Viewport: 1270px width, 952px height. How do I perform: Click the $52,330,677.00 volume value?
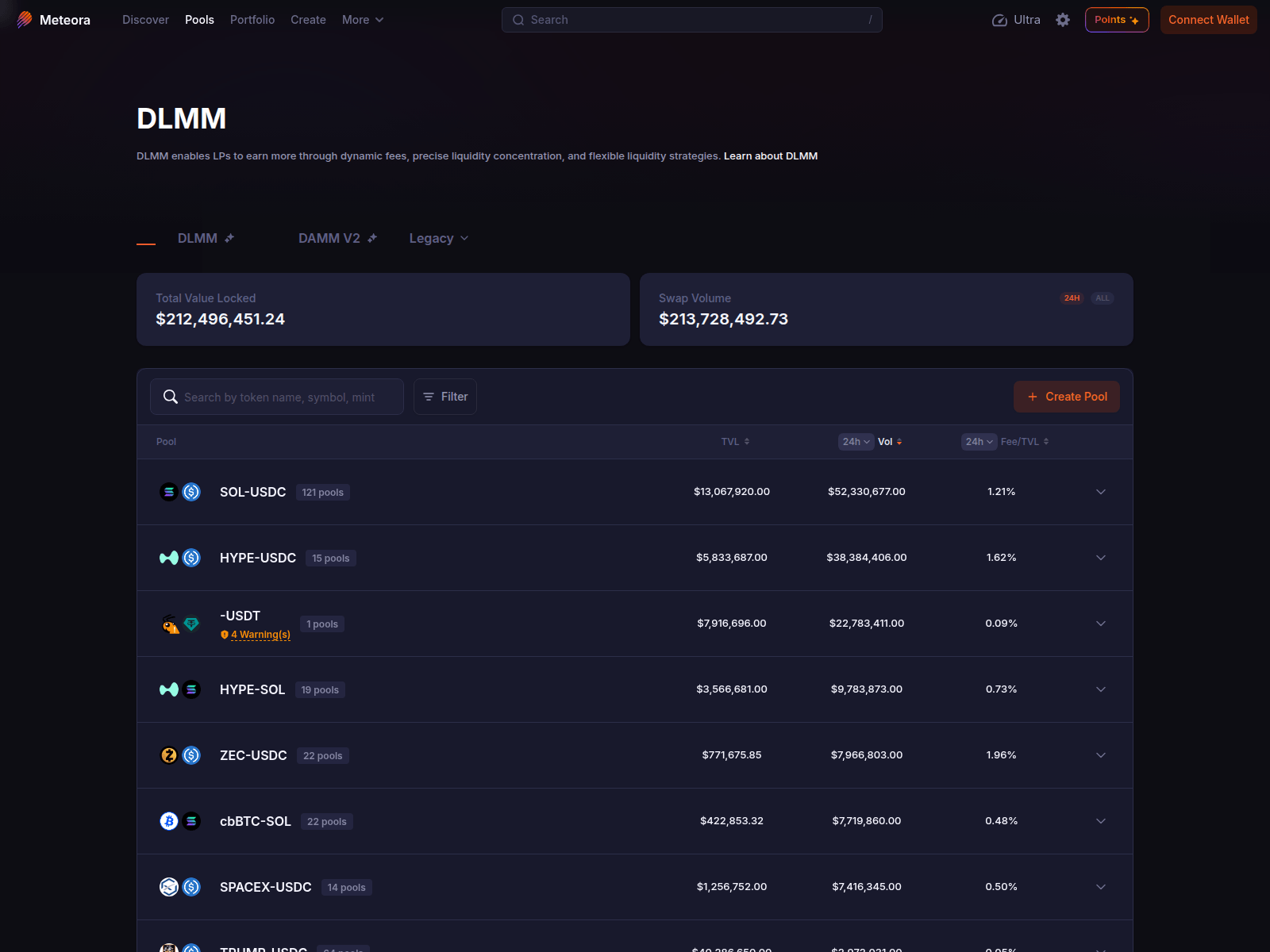[x=867, y=492]
